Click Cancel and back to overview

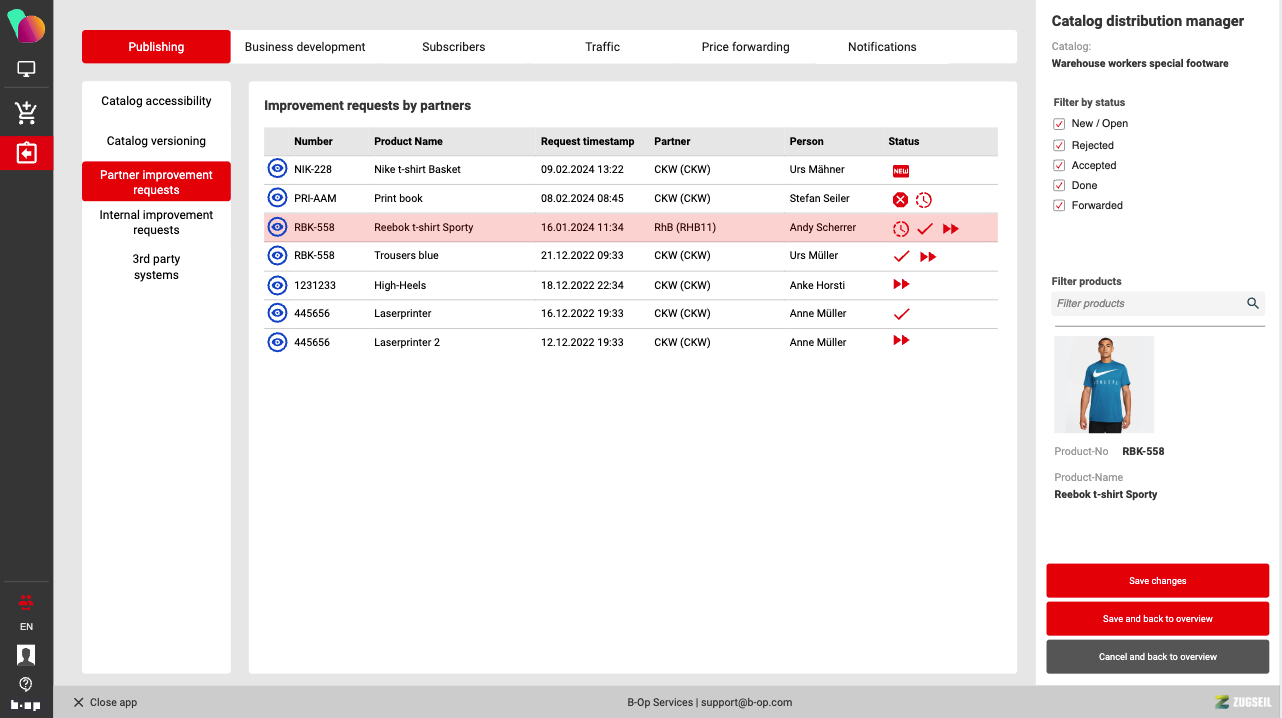[x=1157, y=657]
